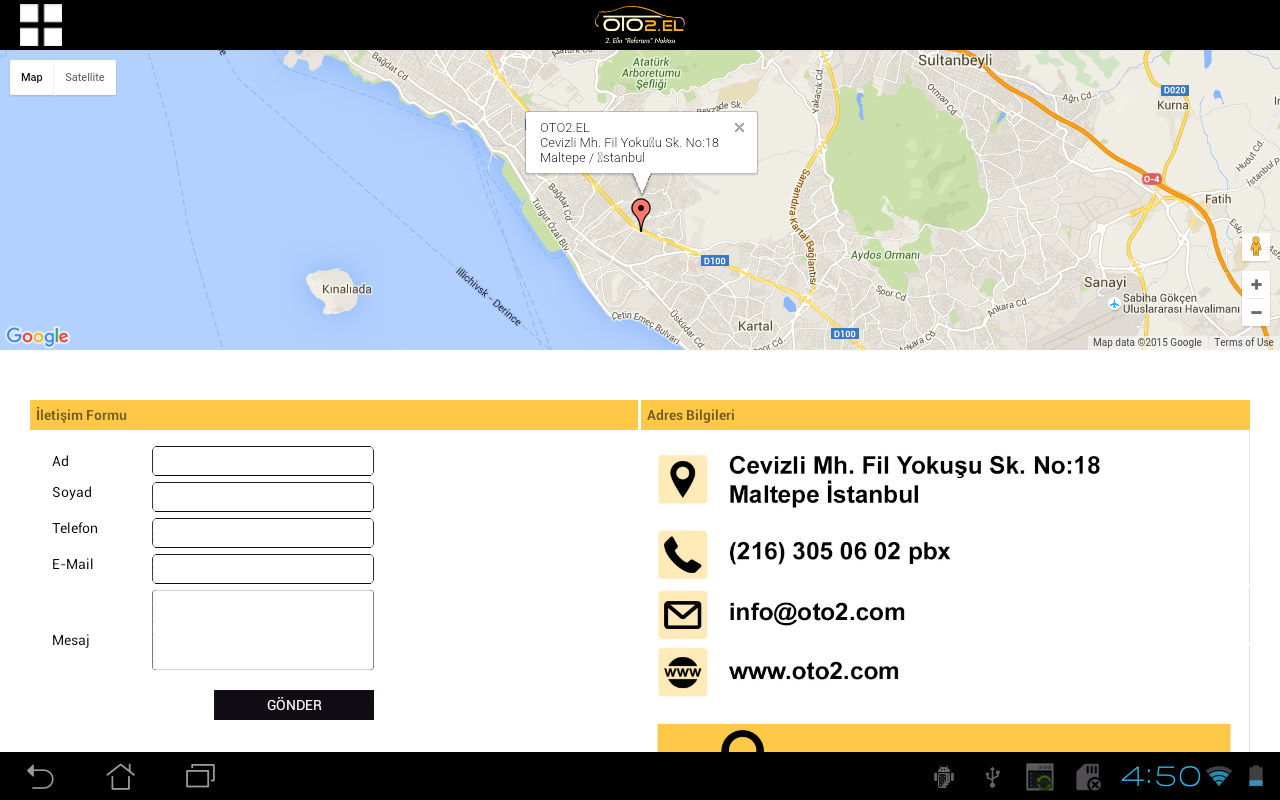
Task: Focus the Ad input field
Action: tap(263, 461)
